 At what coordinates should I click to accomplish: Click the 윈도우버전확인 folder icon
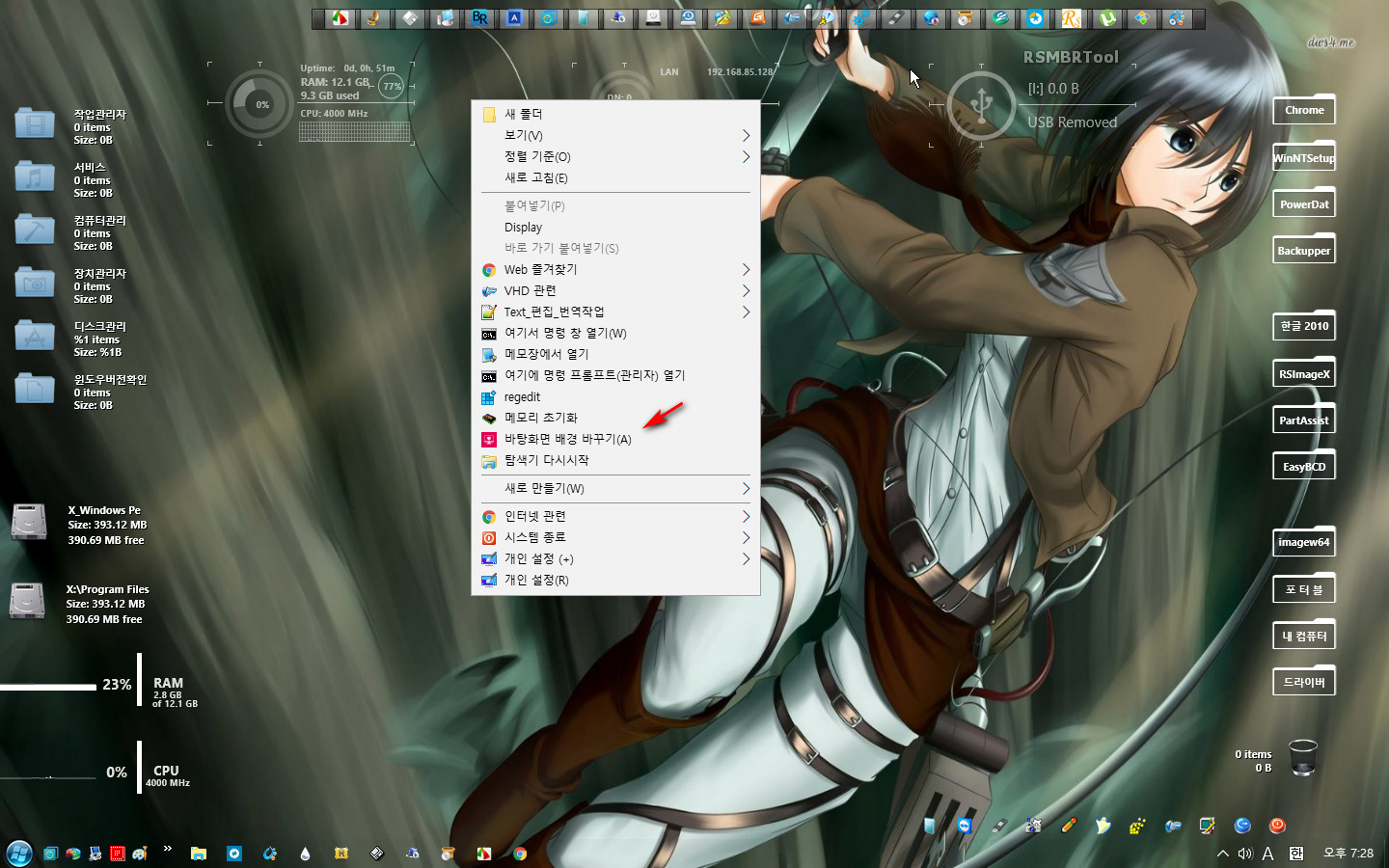coord(35,389)
